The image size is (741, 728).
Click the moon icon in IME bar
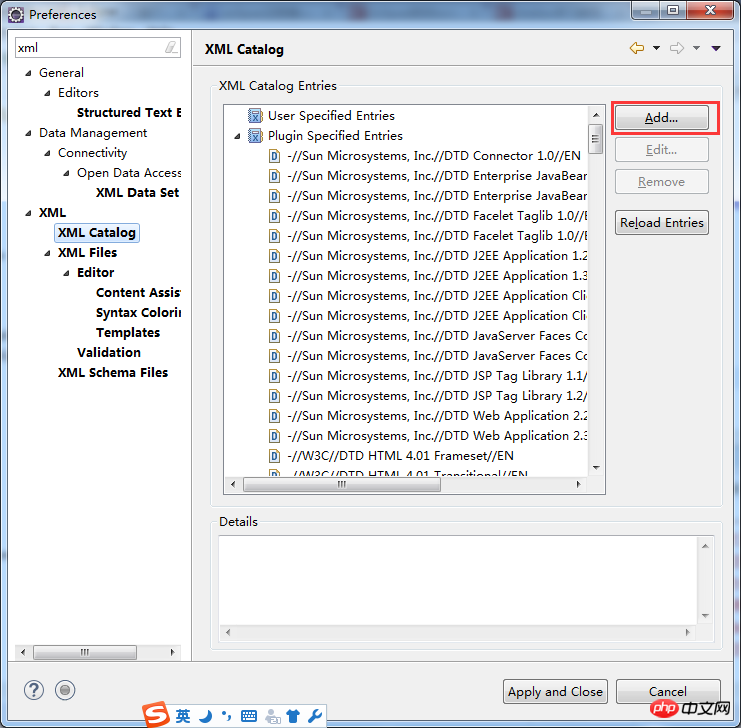click(205, 716)
